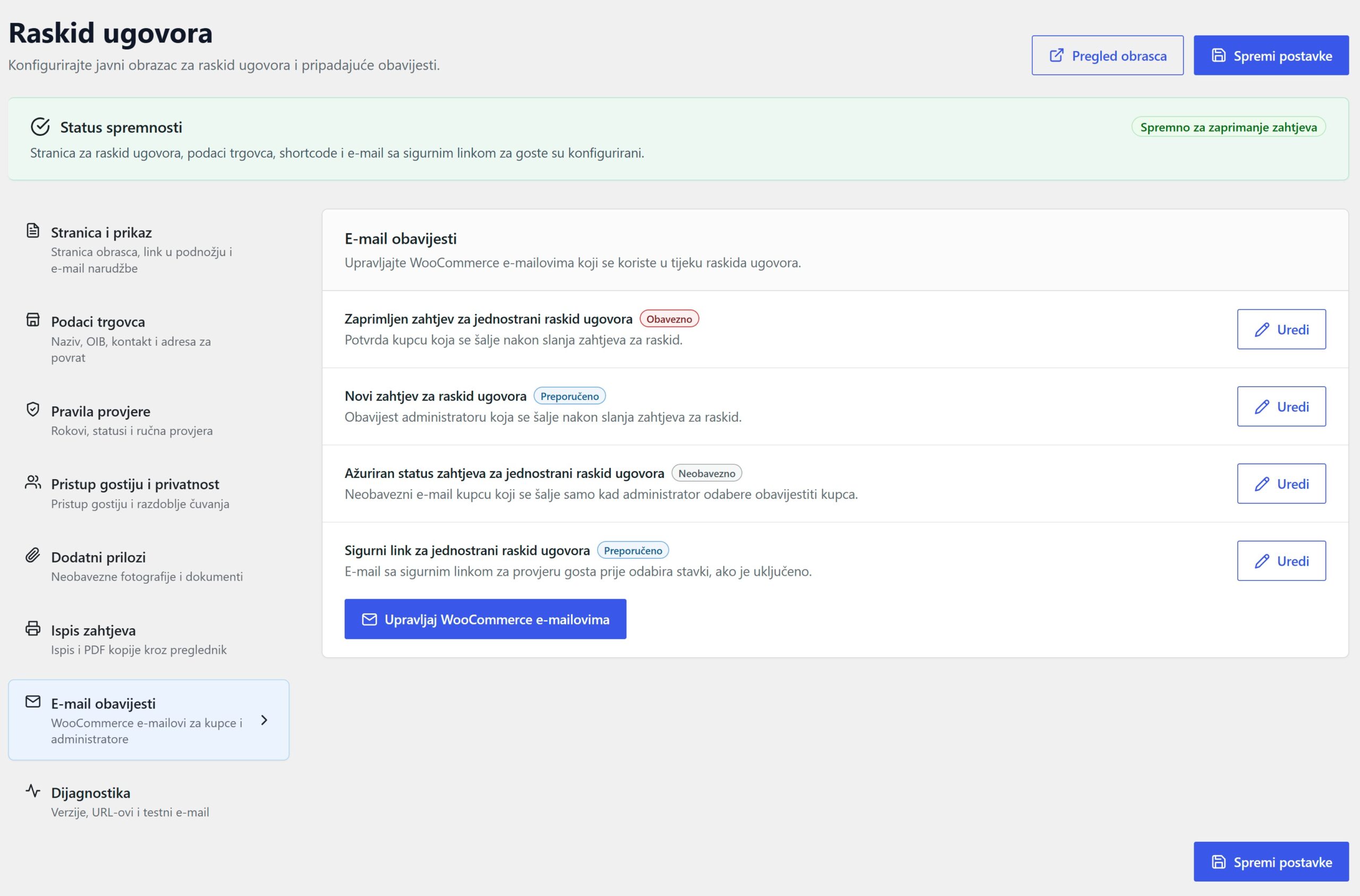The height and width of the screenshot is (896, 1360).
Task: Save settings with the top Spremi postavke button
Action: [x=1271, y=55]
